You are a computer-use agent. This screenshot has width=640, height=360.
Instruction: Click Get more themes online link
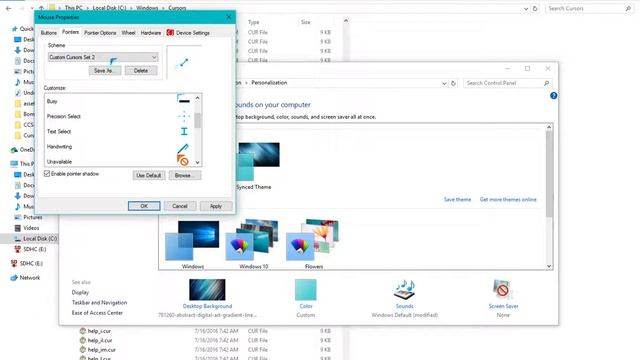[x=508, y=200]
